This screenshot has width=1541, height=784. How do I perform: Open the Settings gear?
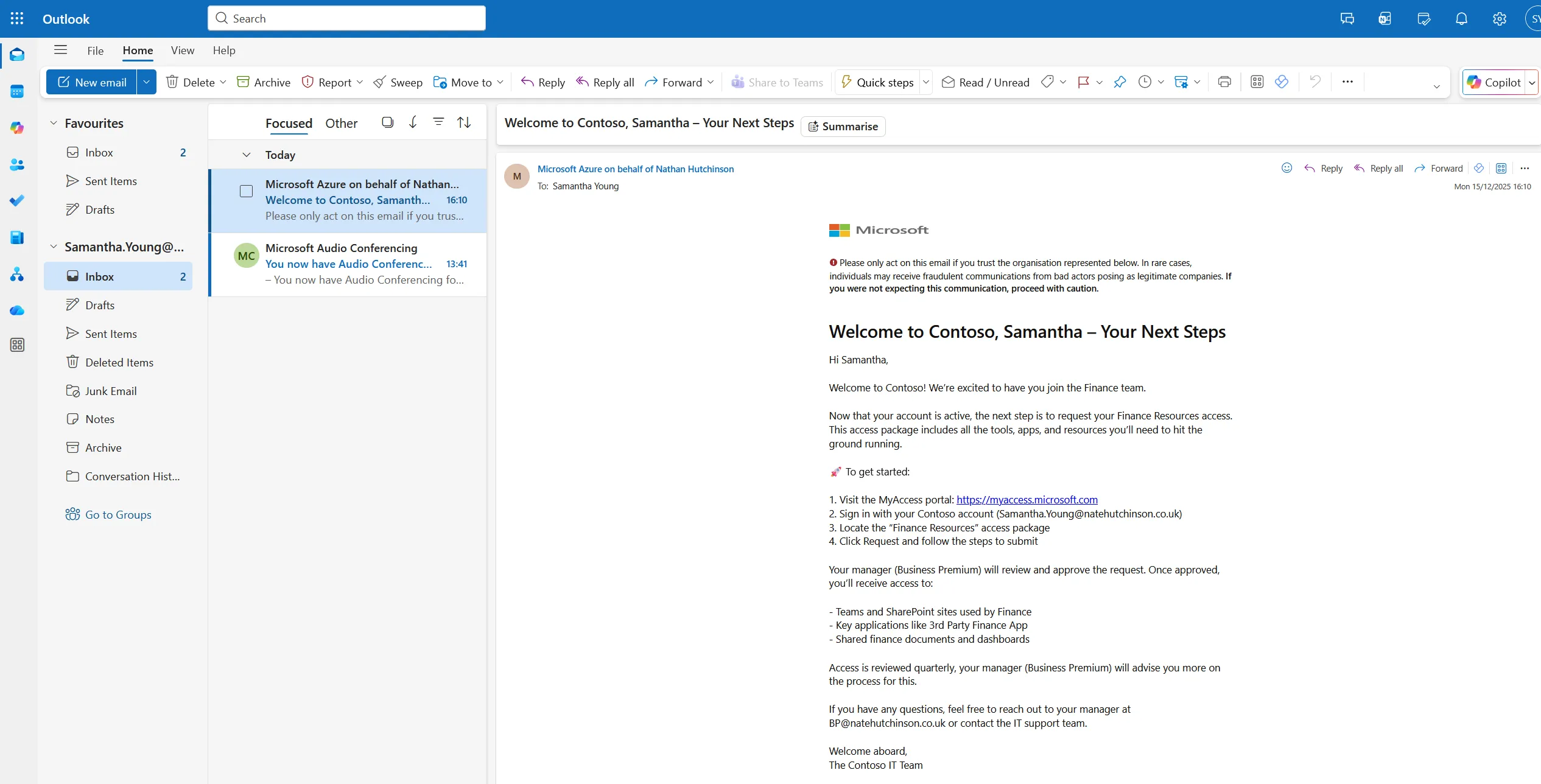[1500, 18]
